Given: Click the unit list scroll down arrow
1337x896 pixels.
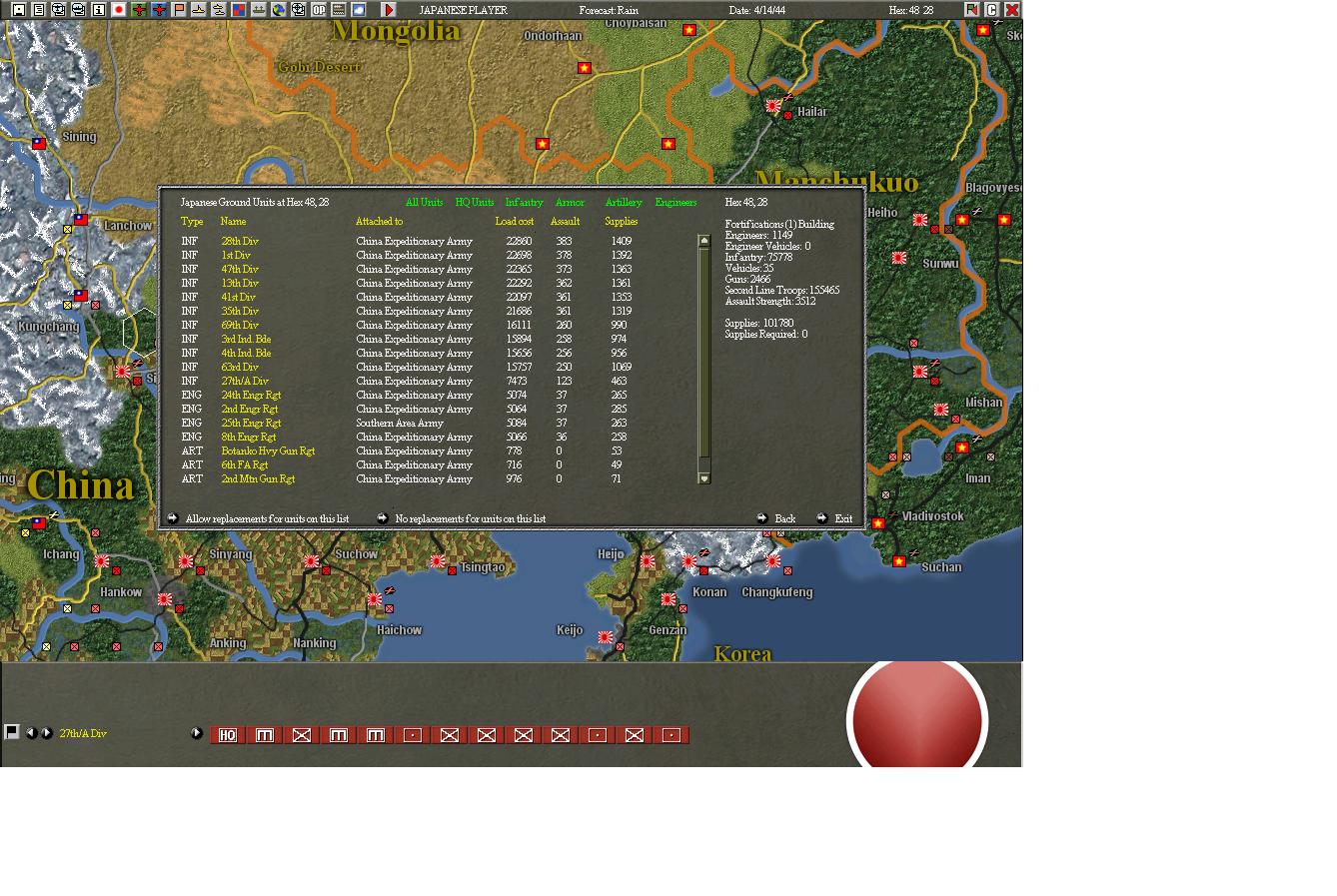Looking at the screenshot, I should (703, 478).
